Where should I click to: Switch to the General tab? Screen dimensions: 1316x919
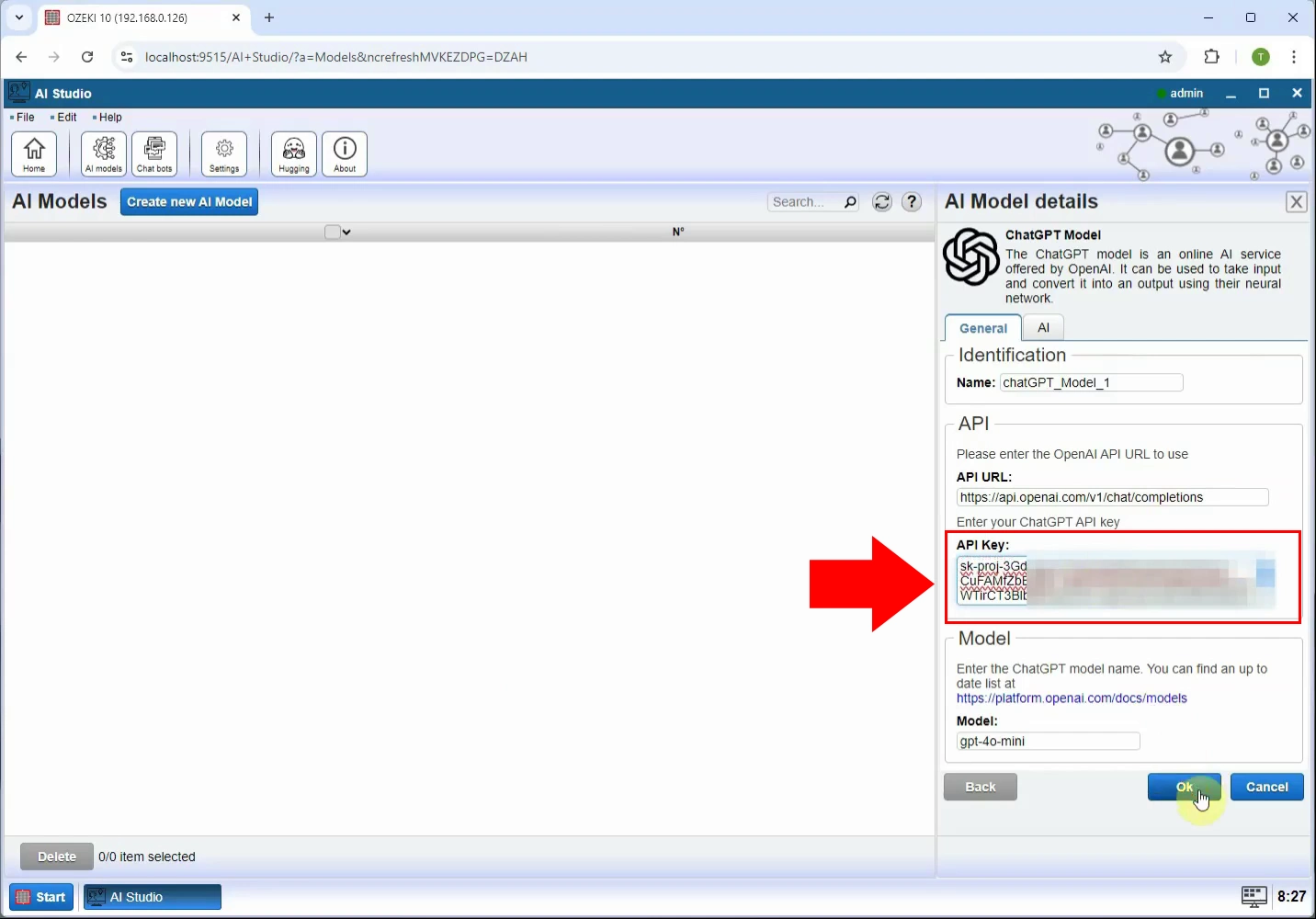coord(983,328)
